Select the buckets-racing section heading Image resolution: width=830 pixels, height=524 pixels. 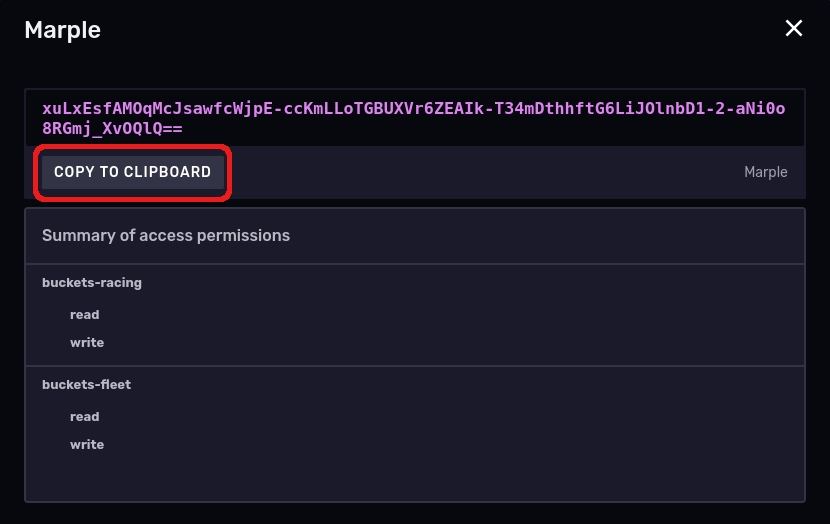click(92, 283)
